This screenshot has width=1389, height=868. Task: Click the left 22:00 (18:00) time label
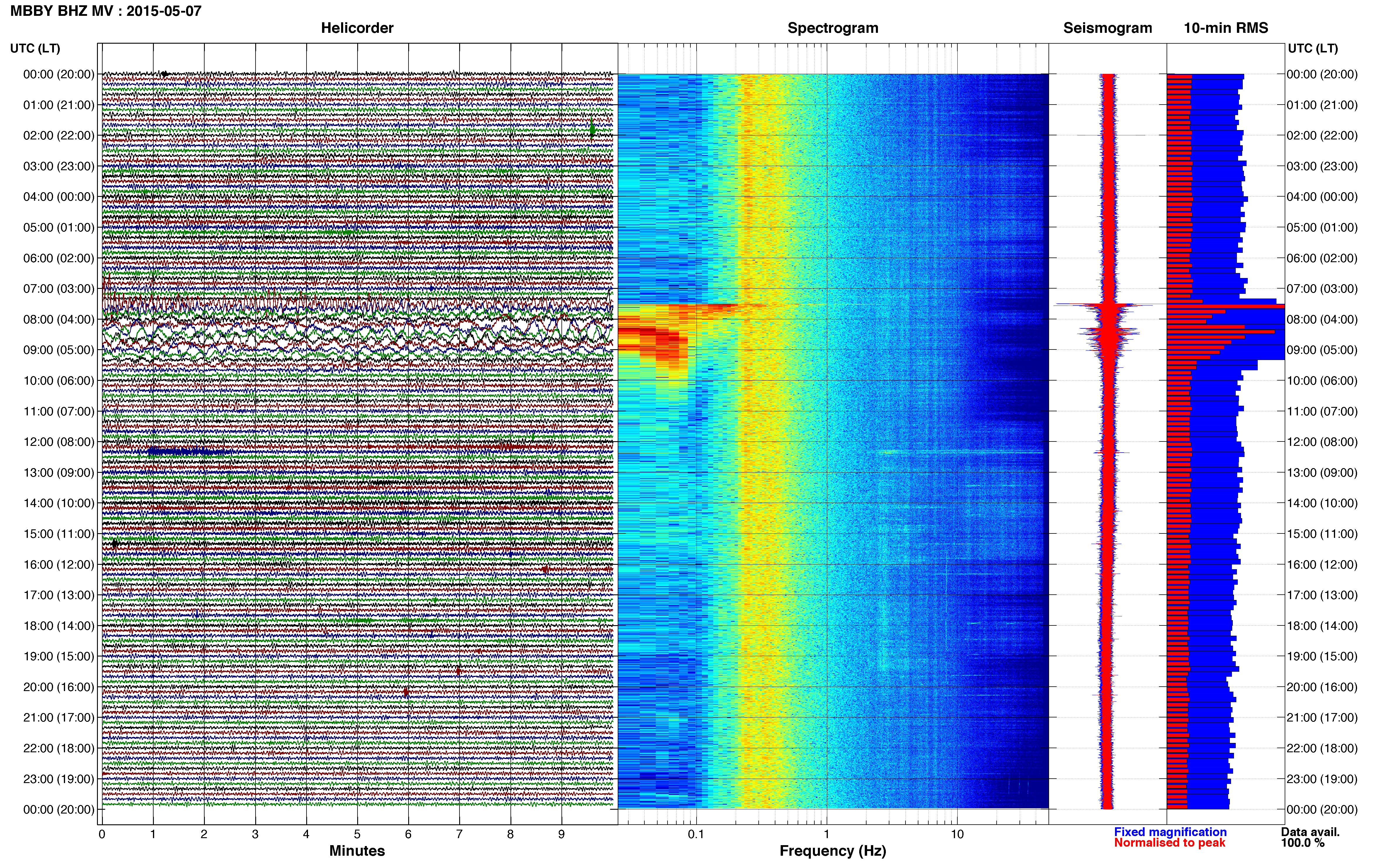click(59, 748)
